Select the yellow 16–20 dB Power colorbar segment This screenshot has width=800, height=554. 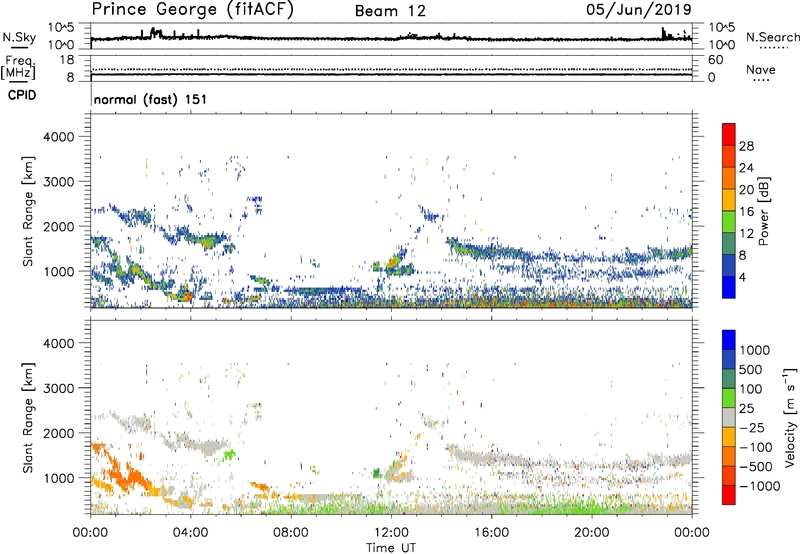pyautogui.click(x=729, y=200)
